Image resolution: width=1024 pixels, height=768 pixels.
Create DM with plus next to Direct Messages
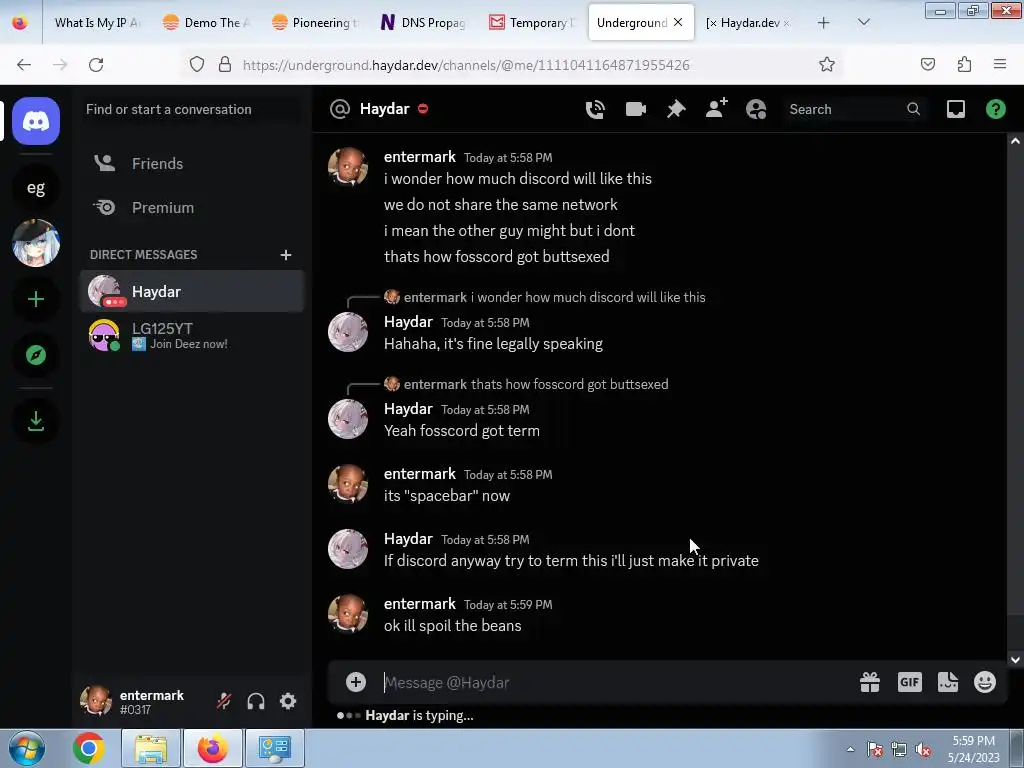click(x=285, y=255)
